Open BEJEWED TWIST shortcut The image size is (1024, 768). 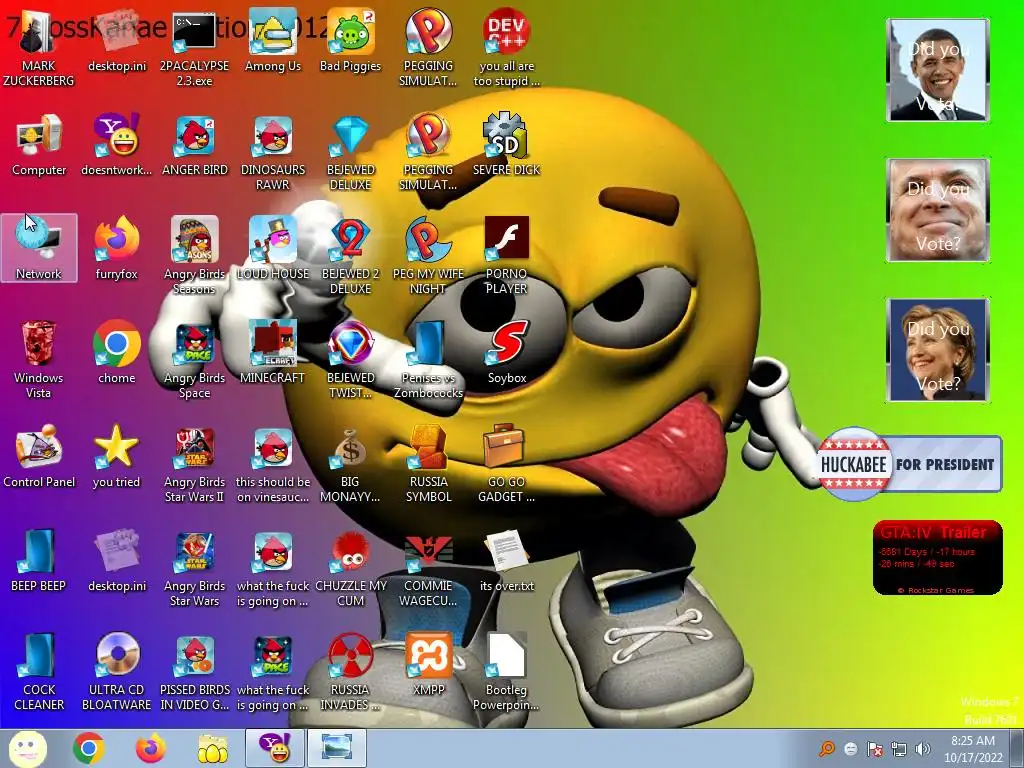tap(350, 359)
